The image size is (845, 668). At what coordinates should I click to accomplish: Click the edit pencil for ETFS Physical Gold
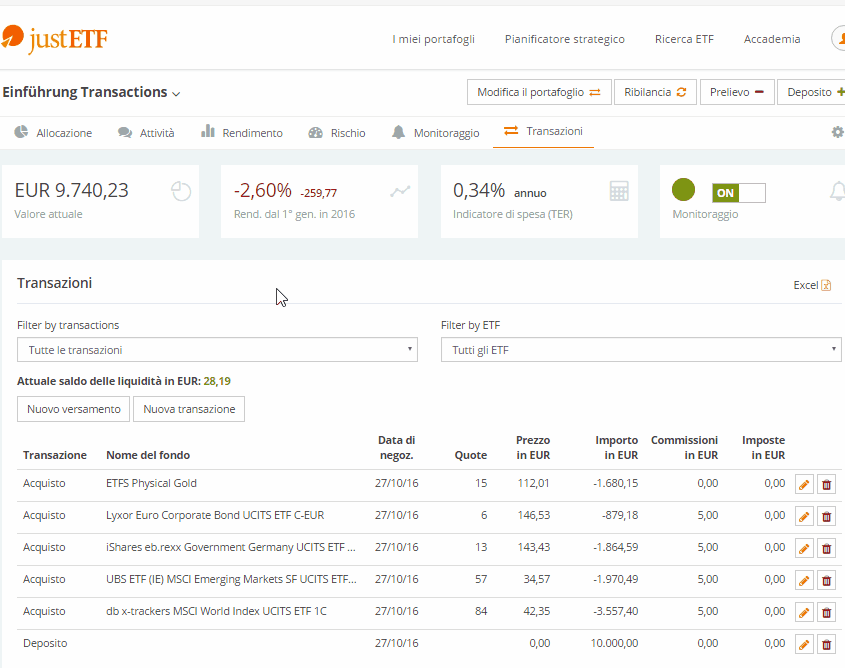(804, 485)
